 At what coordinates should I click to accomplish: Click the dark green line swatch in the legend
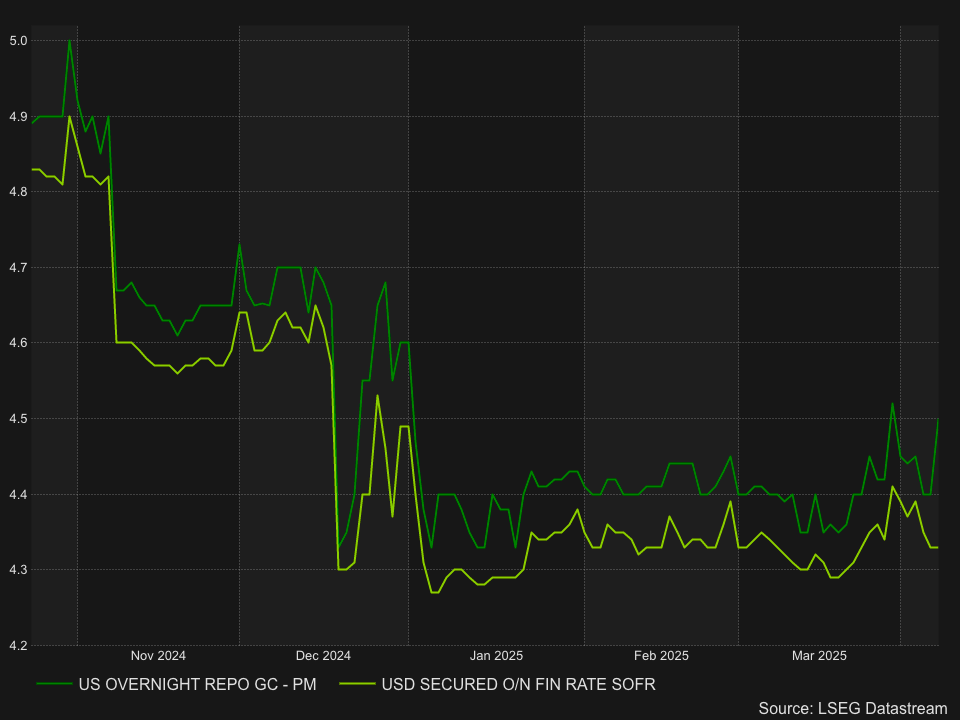[54, 685]
